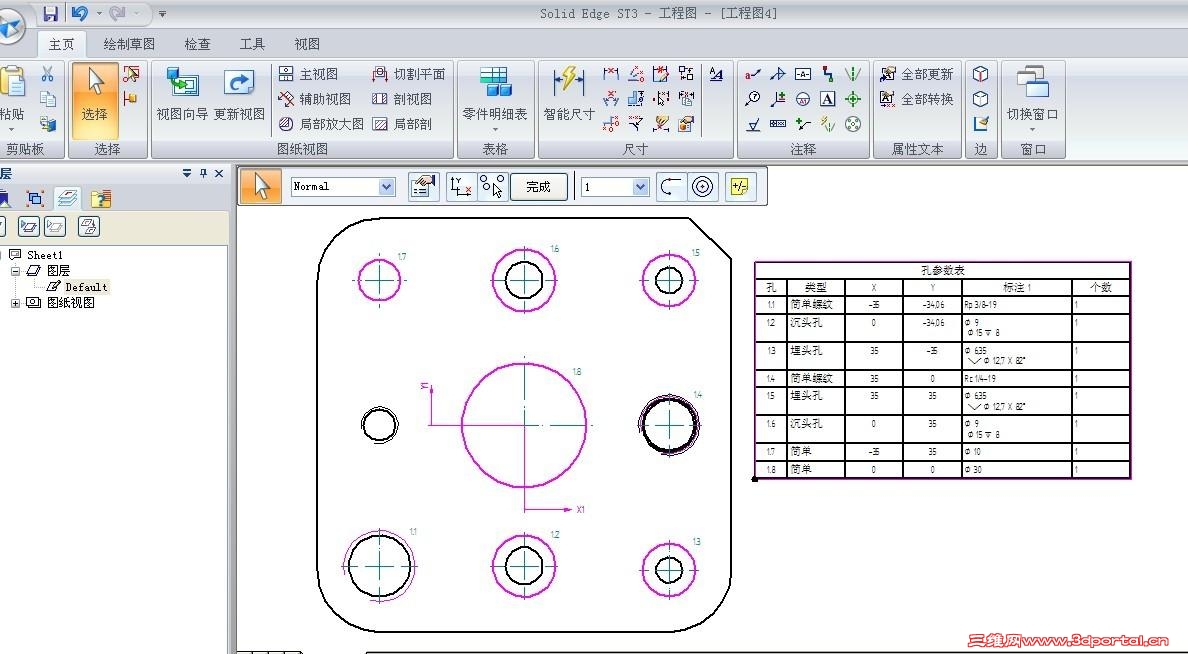Toggle the yellow +/- note icon

click(x=739, y=186)
